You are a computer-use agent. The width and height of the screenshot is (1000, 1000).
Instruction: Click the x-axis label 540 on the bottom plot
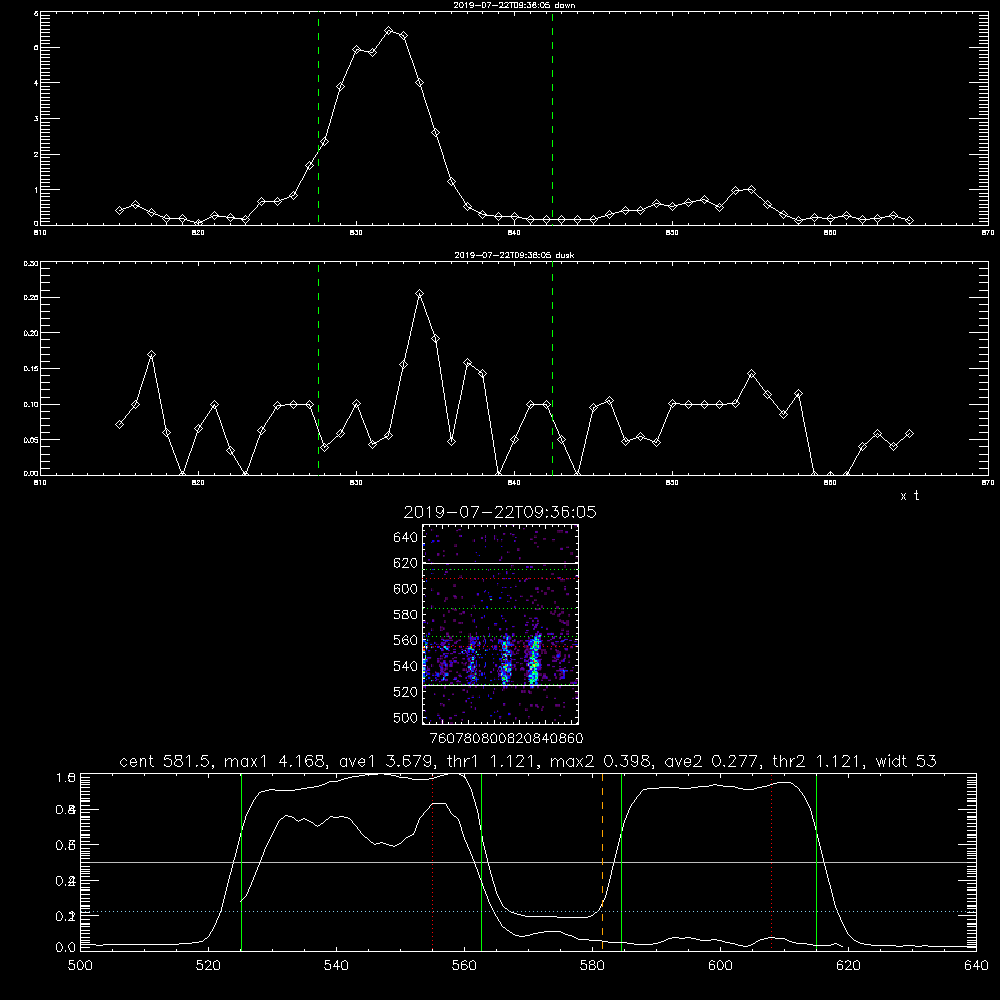click(336, 966)
